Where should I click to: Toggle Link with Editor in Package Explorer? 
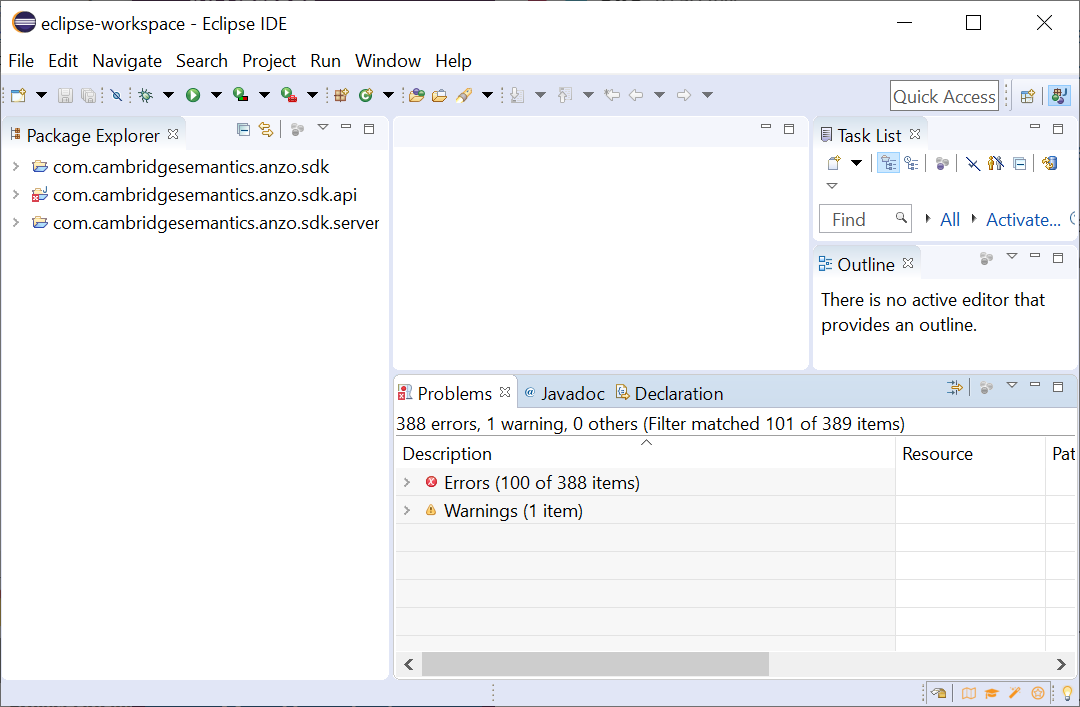coord(266,129)
